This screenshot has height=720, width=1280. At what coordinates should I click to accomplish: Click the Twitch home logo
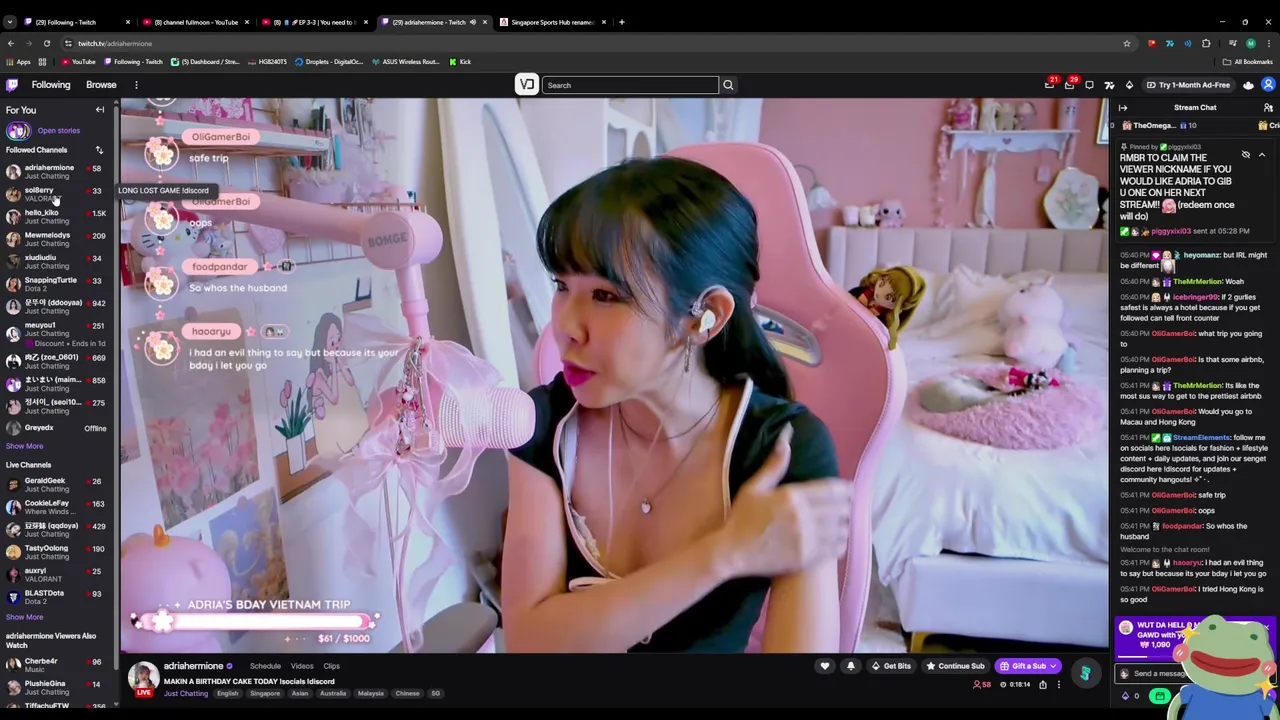click(12, 85)
